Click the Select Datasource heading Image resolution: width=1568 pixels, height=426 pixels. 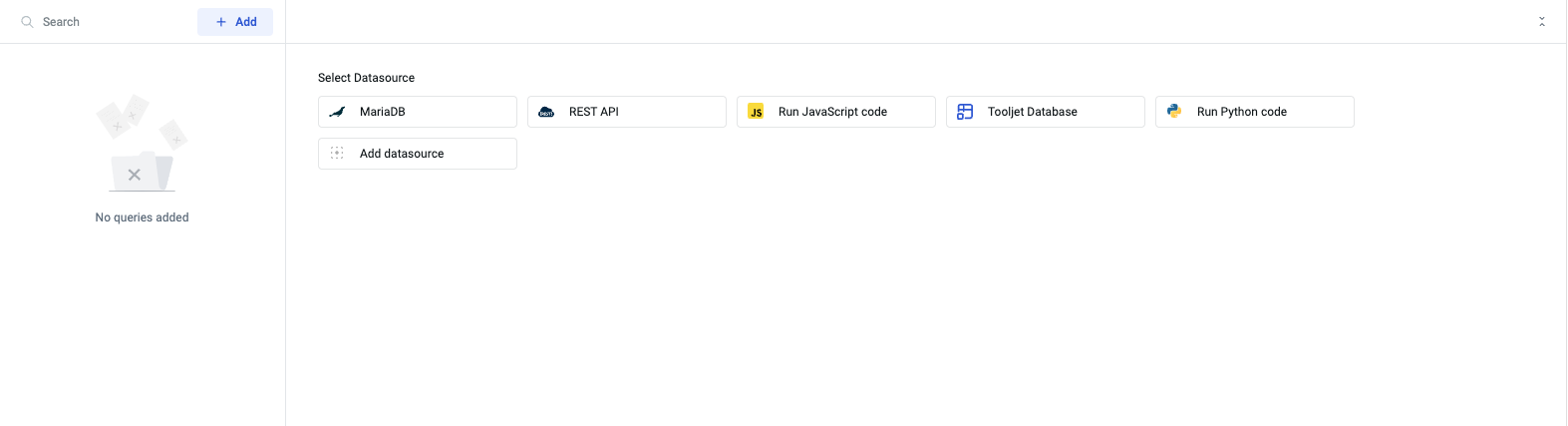366,78
